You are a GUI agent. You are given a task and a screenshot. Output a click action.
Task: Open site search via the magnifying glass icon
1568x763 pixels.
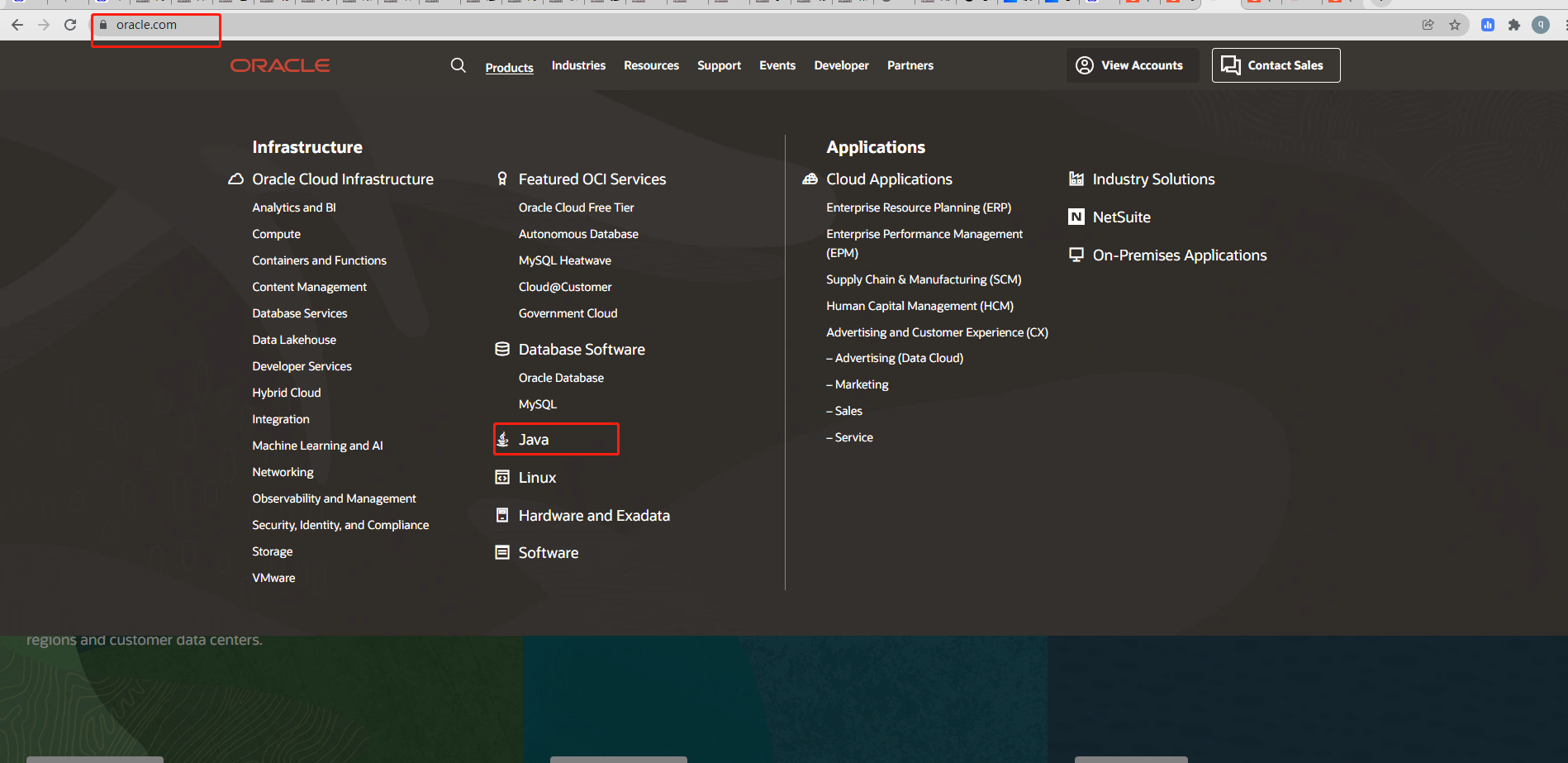[459, 65]
